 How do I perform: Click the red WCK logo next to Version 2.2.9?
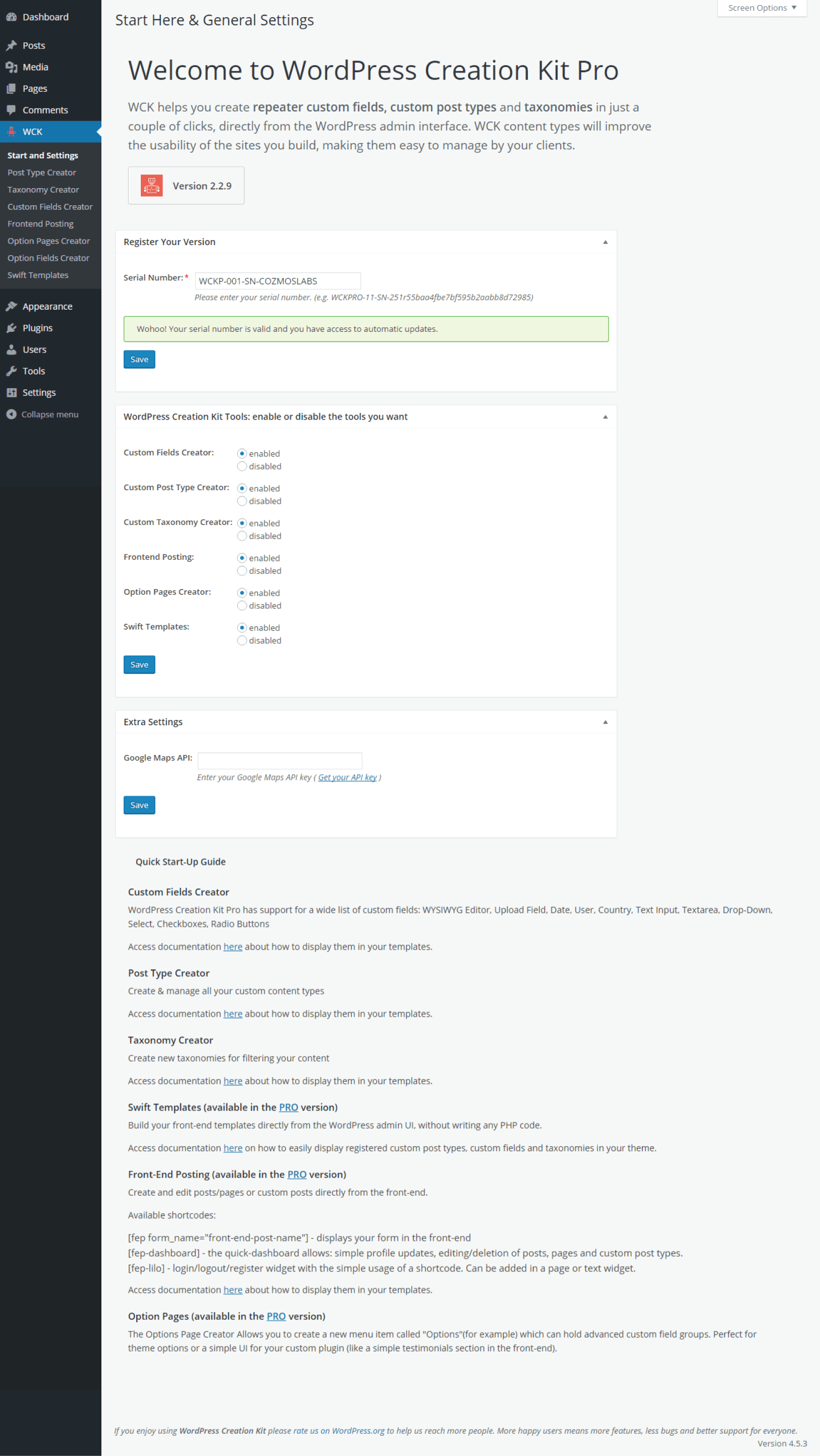coord(151,186)
